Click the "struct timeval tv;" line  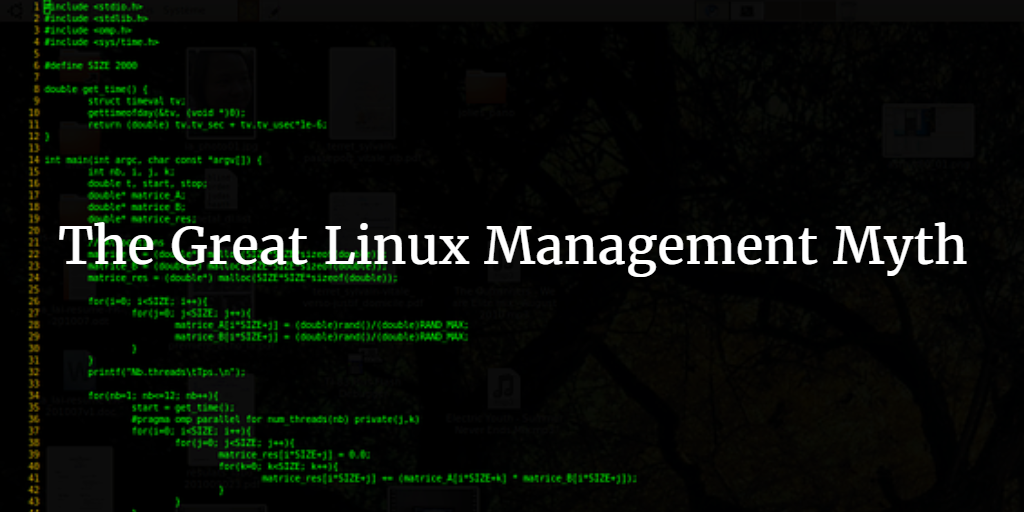[137, 101]
